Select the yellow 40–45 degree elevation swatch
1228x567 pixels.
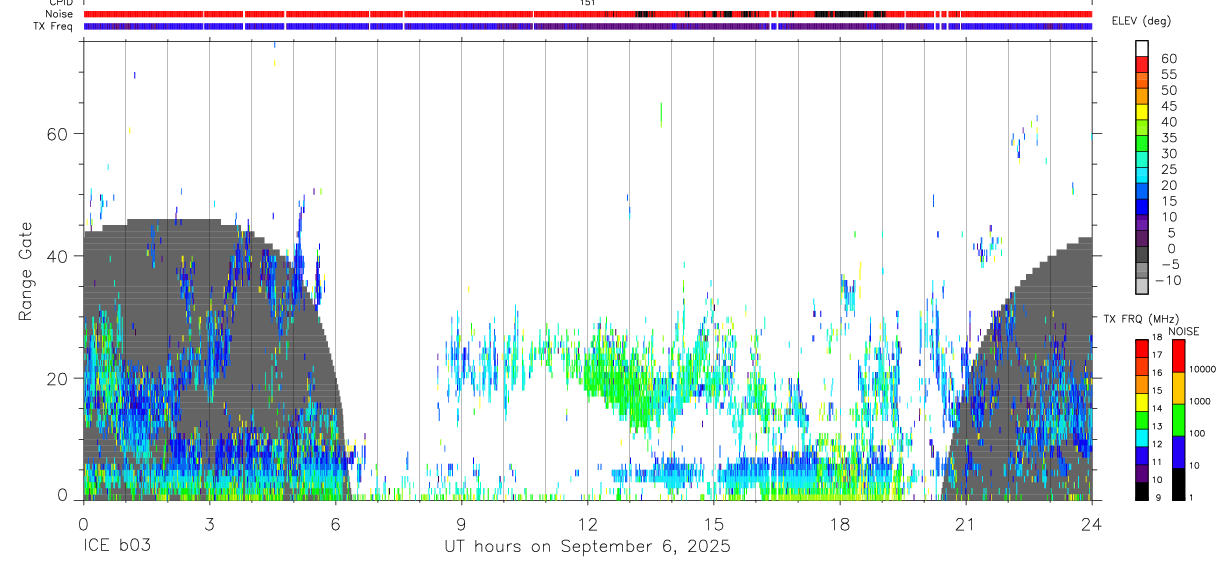(1142, 113)
